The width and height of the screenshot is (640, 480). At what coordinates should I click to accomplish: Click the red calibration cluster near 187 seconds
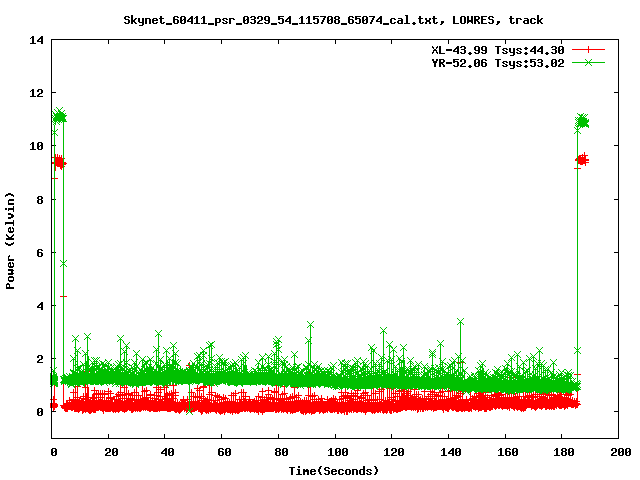582,160
